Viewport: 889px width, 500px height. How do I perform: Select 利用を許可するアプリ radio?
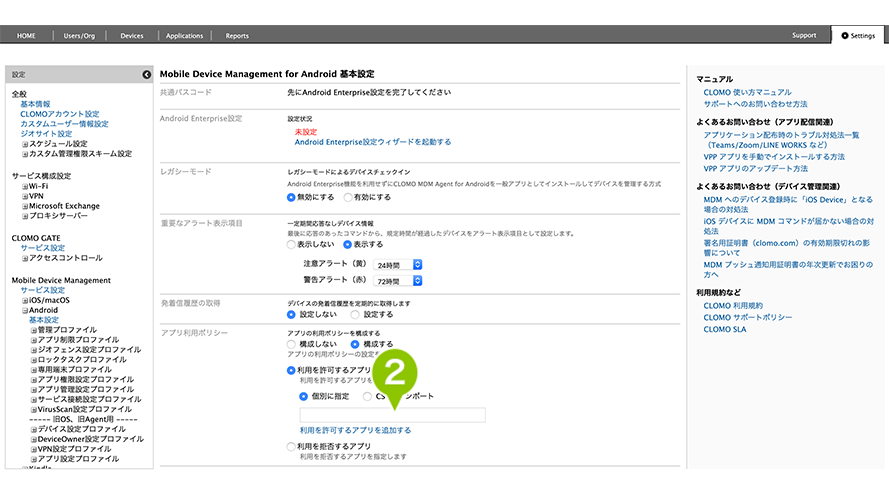coord(291,370)
